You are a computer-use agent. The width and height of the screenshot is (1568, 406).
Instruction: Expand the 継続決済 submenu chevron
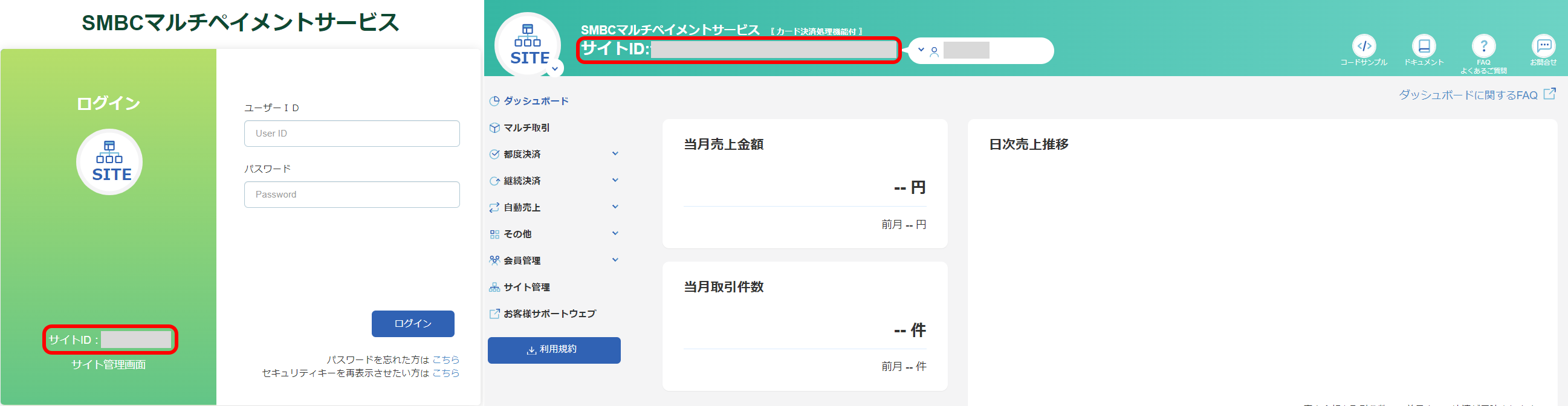coord(615,181)
